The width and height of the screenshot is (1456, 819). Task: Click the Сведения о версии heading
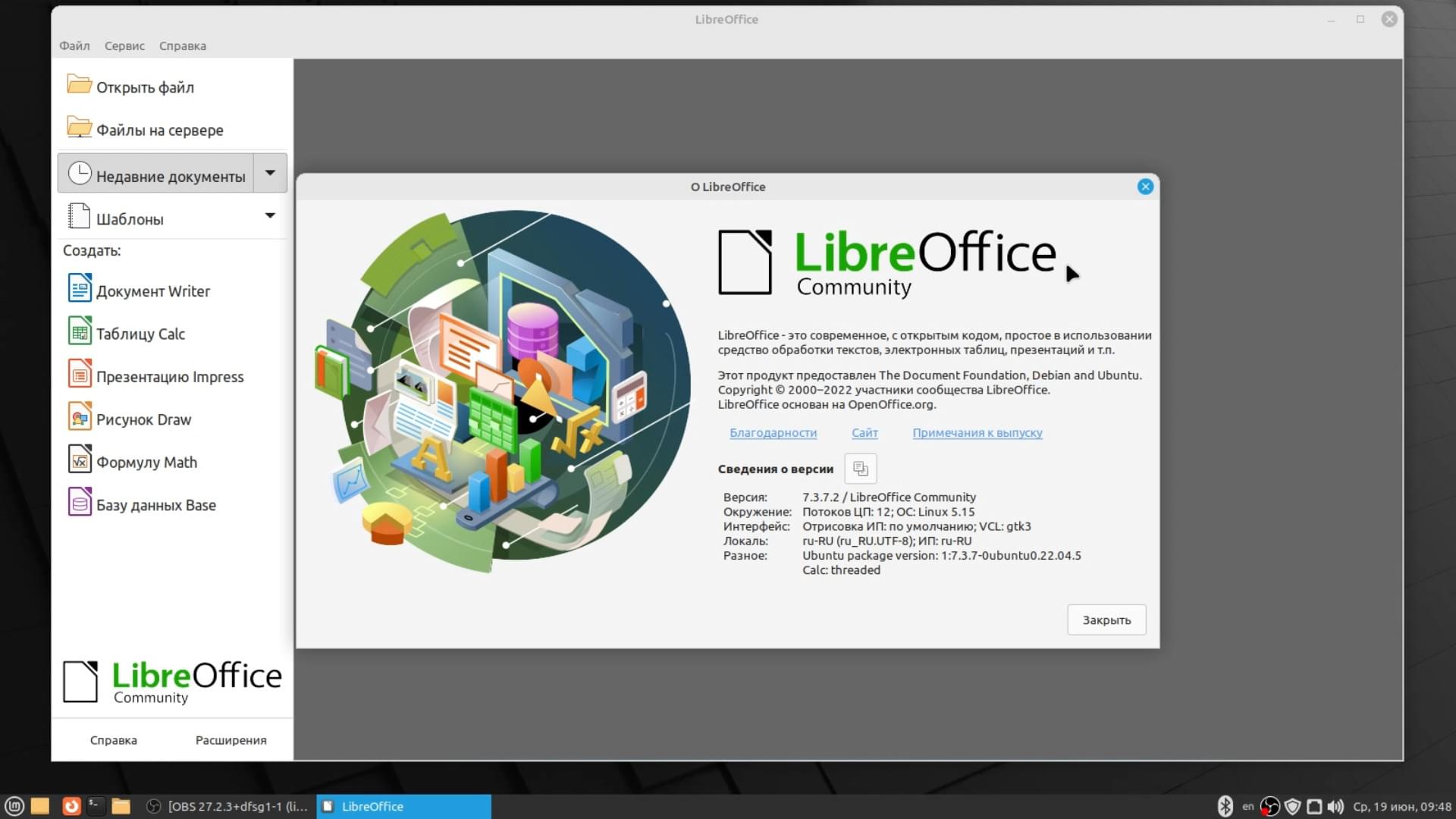(x=775, y=469)
